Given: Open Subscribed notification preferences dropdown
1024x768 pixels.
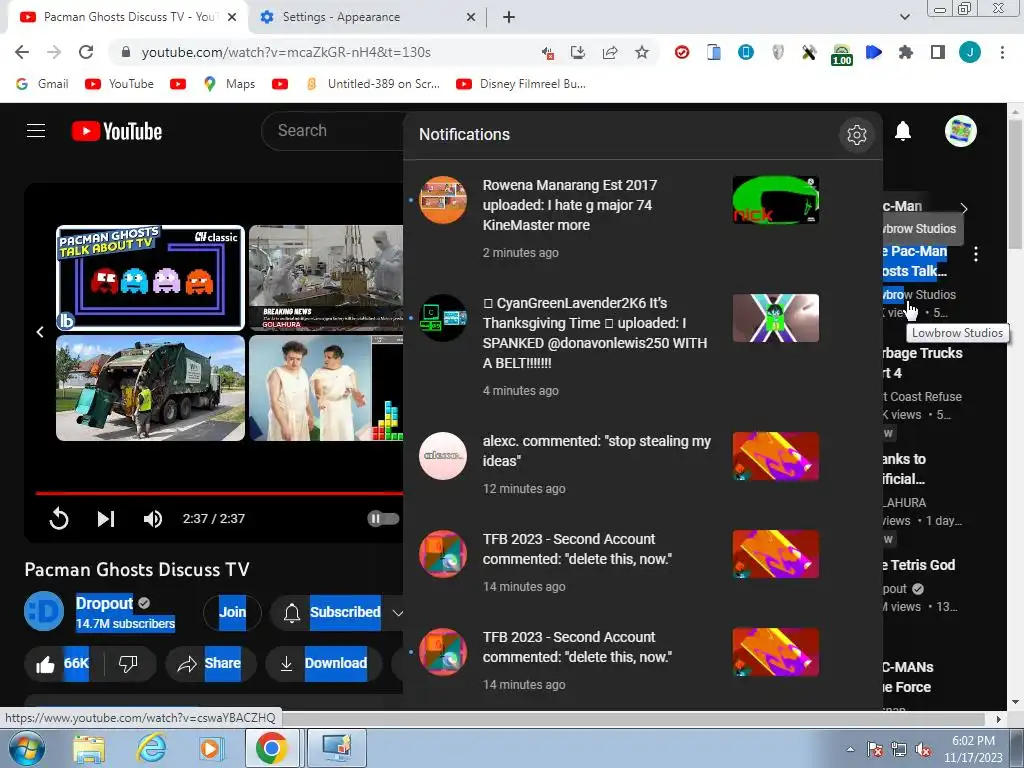Looking at the screenshot, I should point(338,613).
